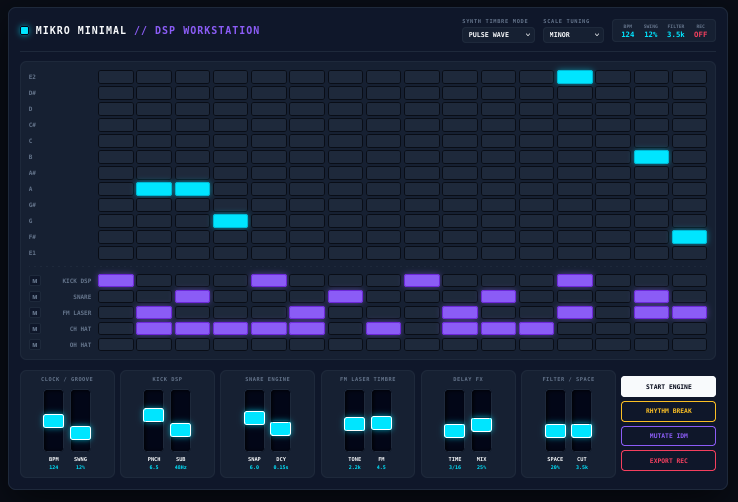Enable the OH HAT cell at step 1
This screenshot has width=738, height=502.
[x=116, y=345]
